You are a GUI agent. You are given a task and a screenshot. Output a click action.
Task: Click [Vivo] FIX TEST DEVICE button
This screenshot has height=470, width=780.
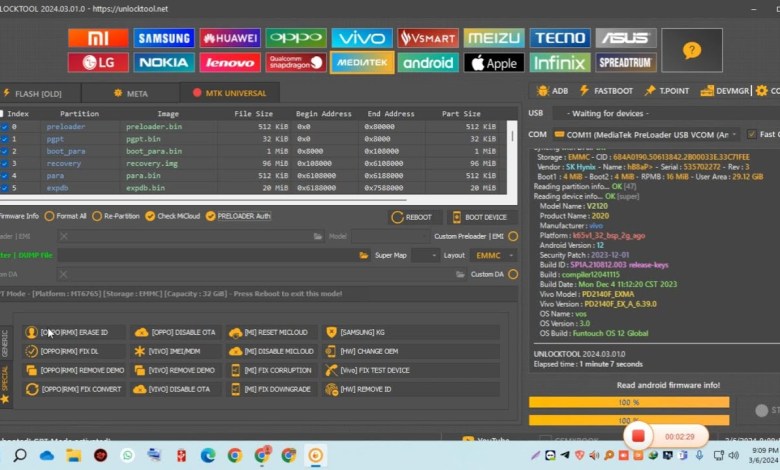(x=410, y=370)
